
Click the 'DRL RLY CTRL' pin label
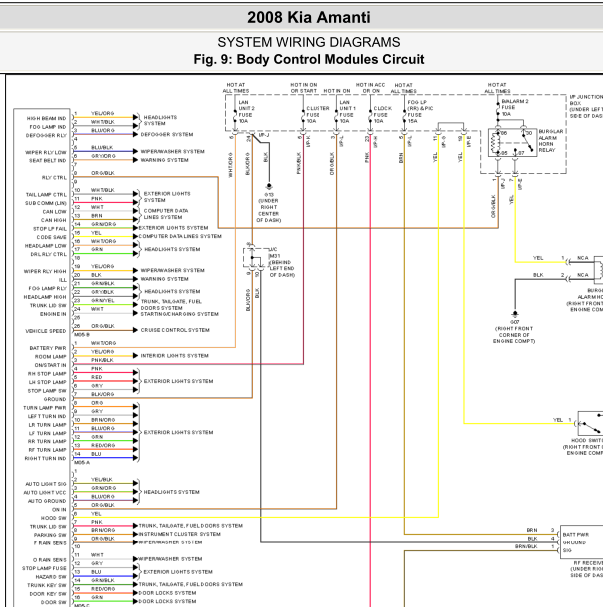(x=48, y=254)
